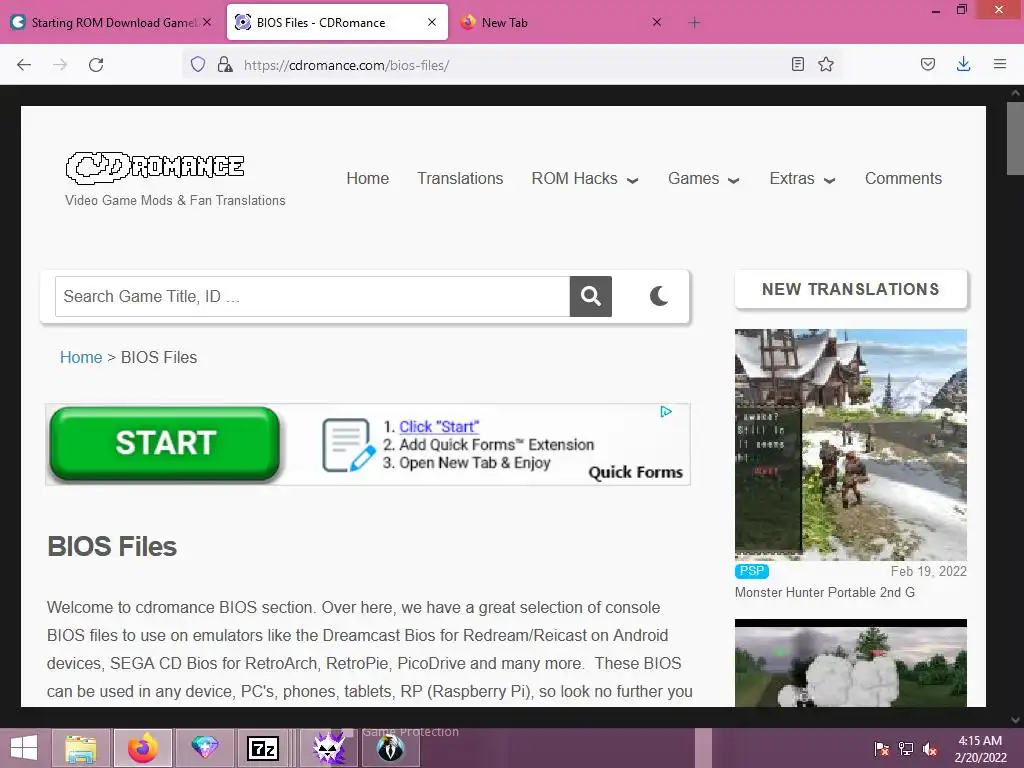
Task: Click the Search Game Title, ID field
Action: coord(313,296)
